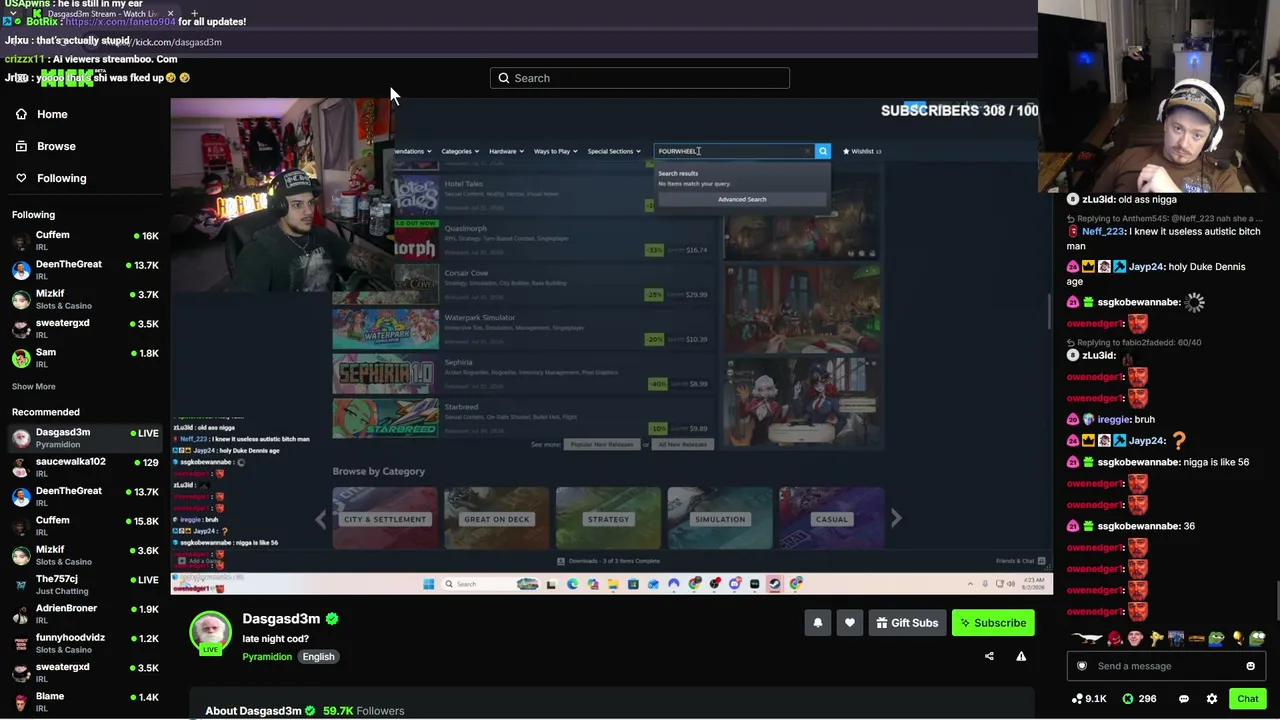Follow the channel with the heart button
This screenshot has height=720, width=1280.
tap(850, 623)
